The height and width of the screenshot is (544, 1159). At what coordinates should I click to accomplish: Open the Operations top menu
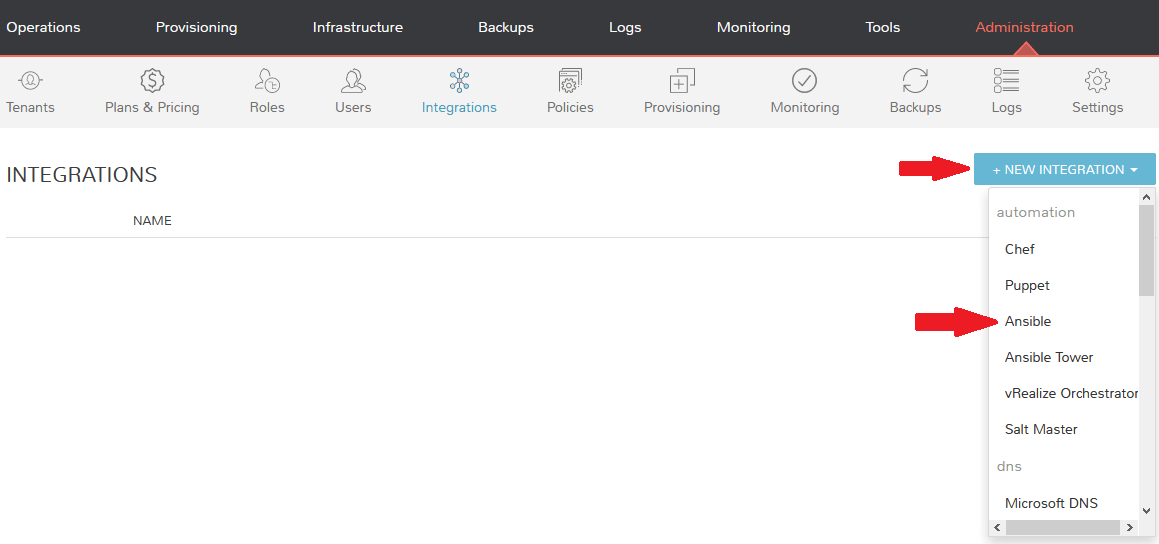(x=43, y=27)
